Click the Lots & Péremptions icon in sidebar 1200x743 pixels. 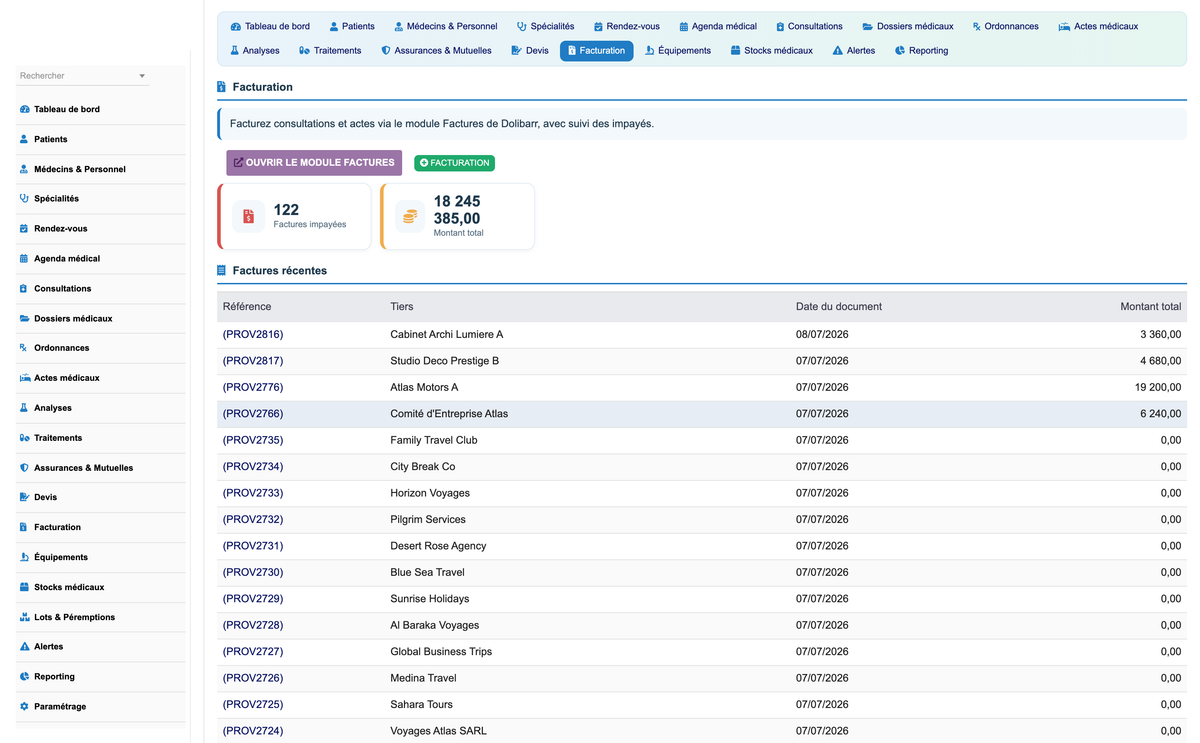click(24, 617)
